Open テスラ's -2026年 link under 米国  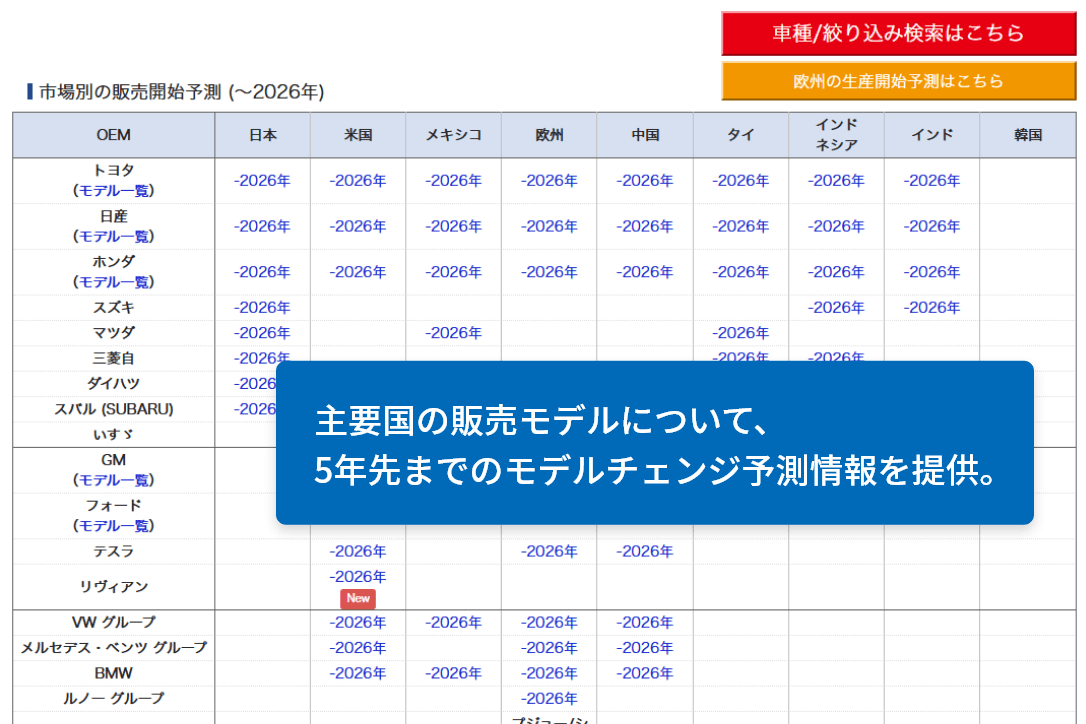click(x=357, y=551)
